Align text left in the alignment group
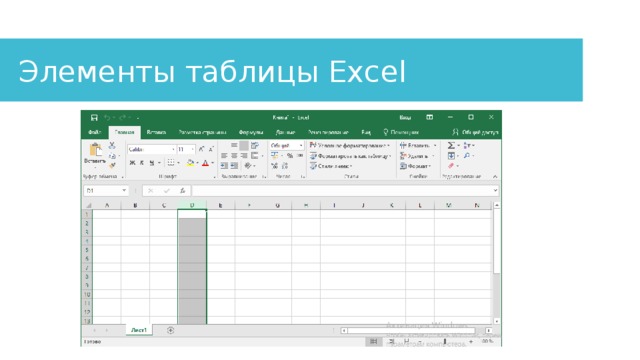The width and height of the screenshot is (640, 360). tap(224, 156)
